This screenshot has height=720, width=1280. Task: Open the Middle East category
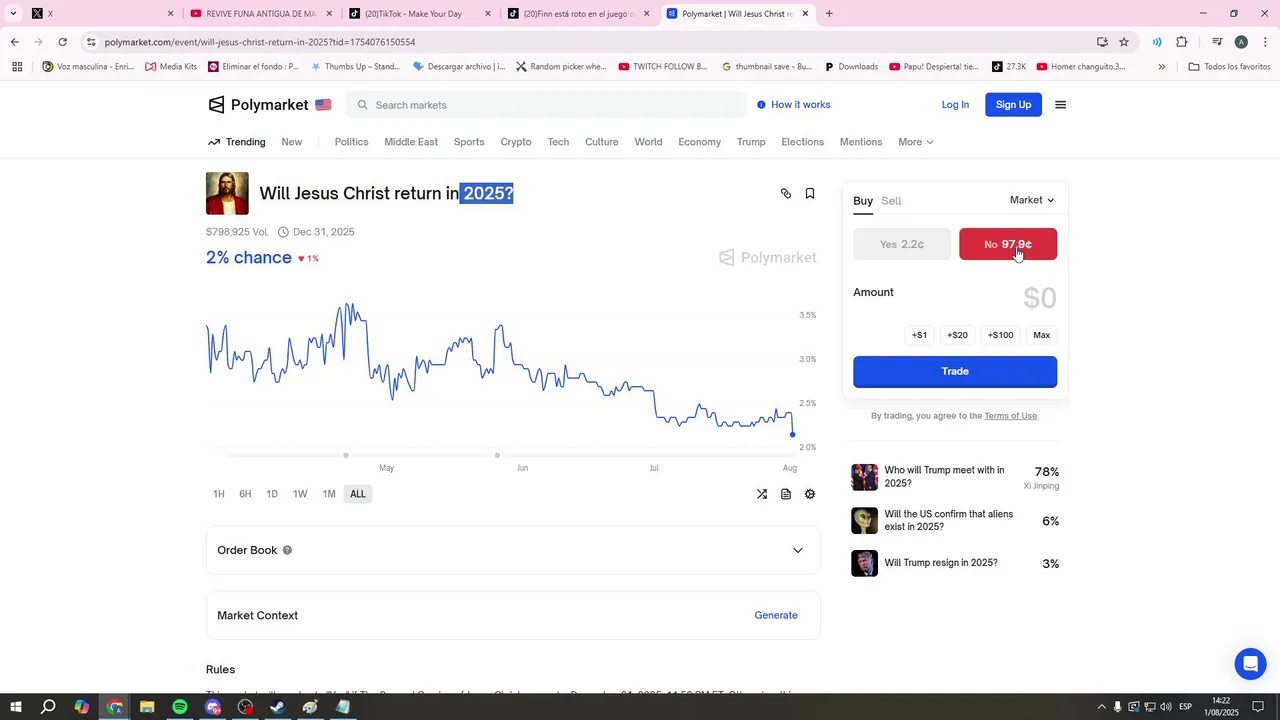pyautogui.click(x=411, y=142)
